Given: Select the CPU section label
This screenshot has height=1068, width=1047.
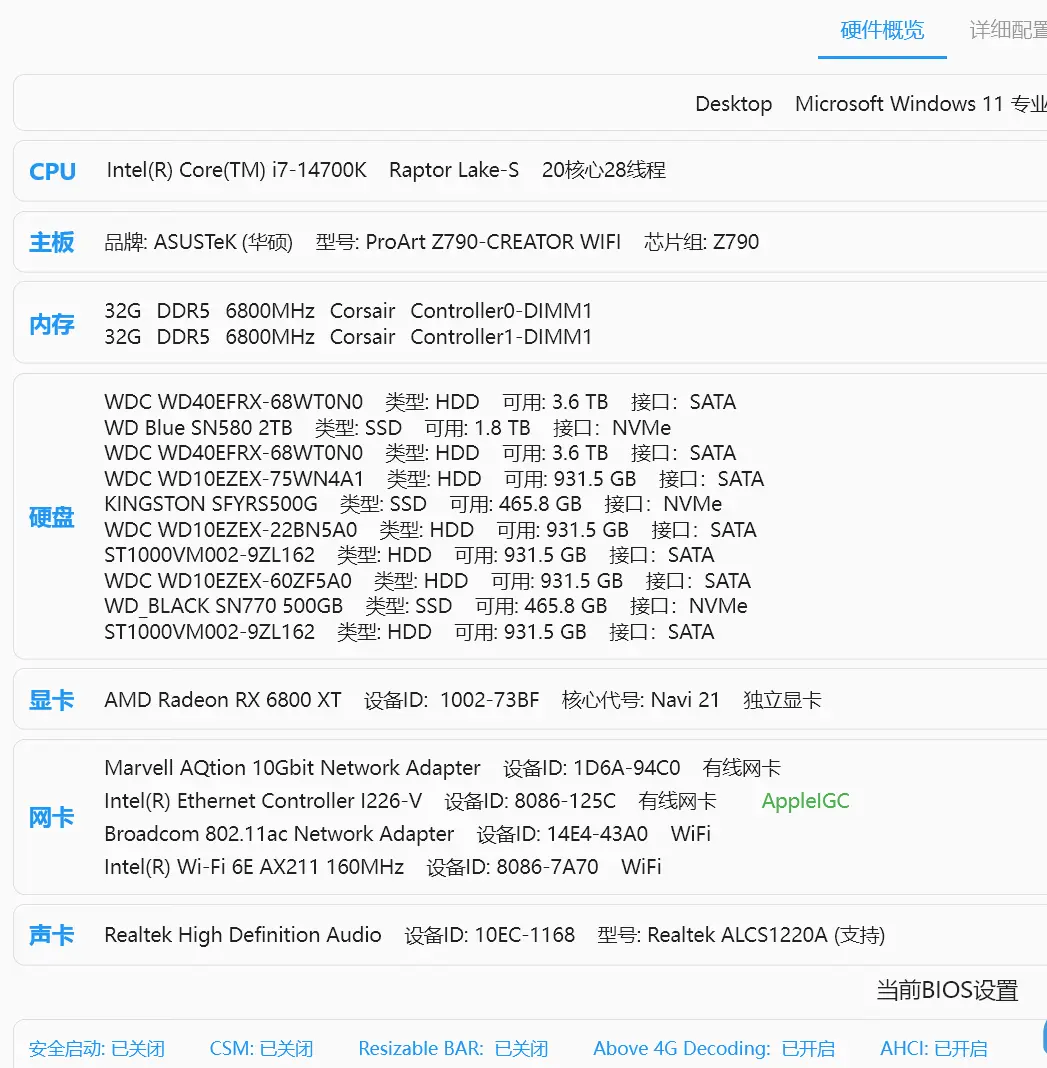Looking at the screenshot, I should 52,171.
